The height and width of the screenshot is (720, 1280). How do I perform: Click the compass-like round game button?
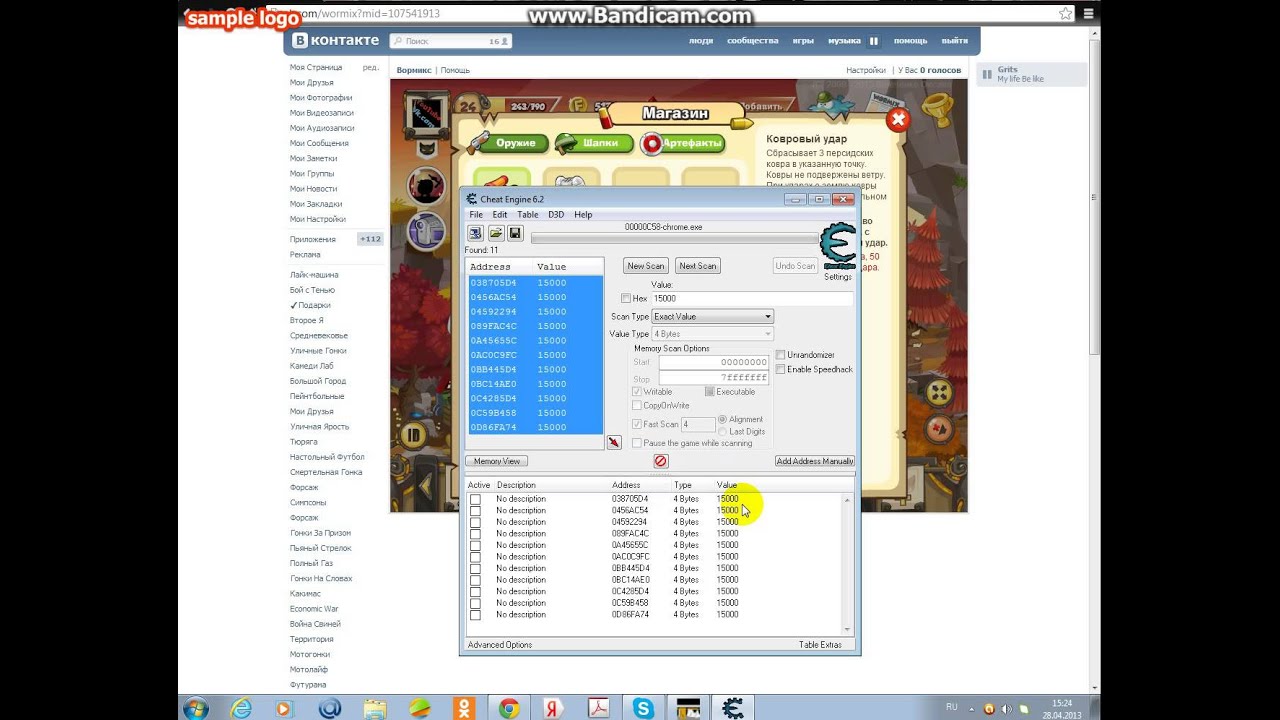[x=939, y=429]
